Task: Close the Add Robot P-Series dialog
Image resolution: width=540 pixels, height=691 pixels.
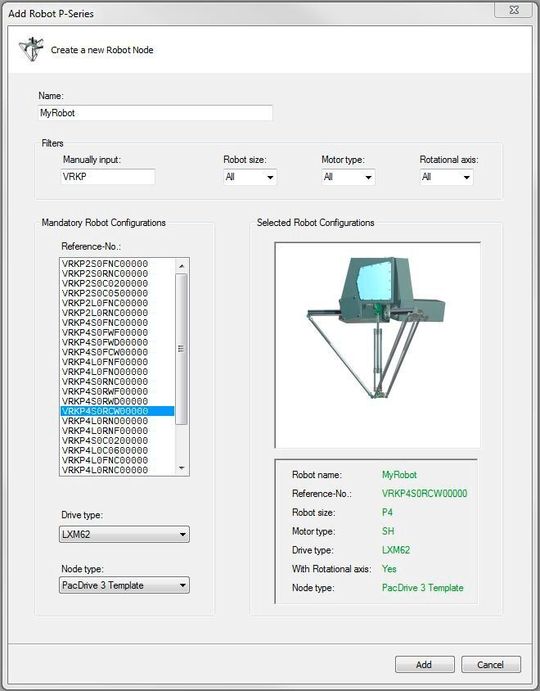Action: coord(514,10)
